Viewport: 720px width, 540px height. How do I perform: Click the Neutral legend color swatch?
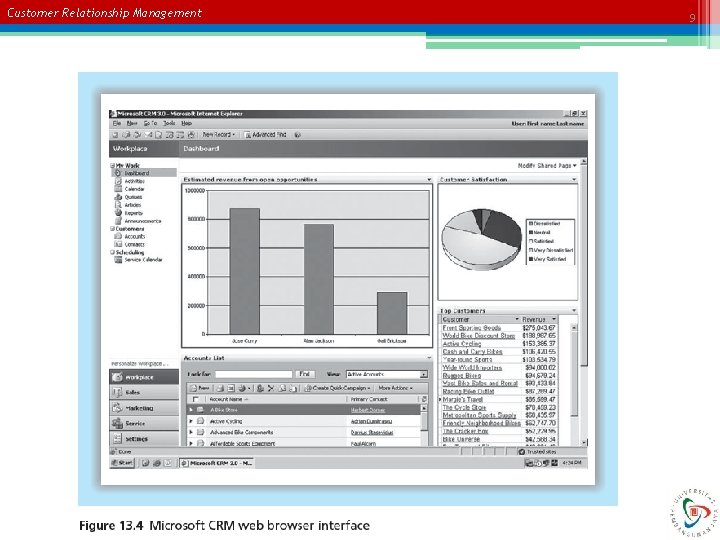531,232
